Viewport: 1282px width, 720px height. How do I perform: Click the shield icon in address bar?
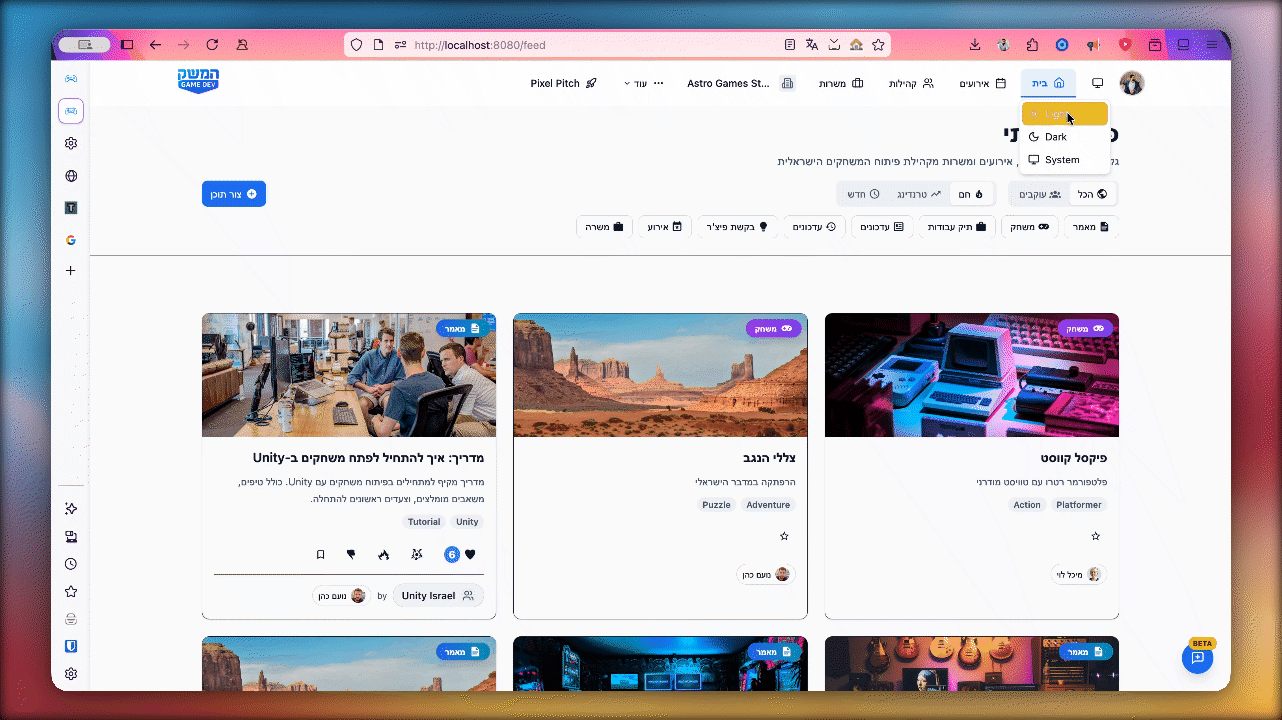pyautogui.click(x=358, y=45)
